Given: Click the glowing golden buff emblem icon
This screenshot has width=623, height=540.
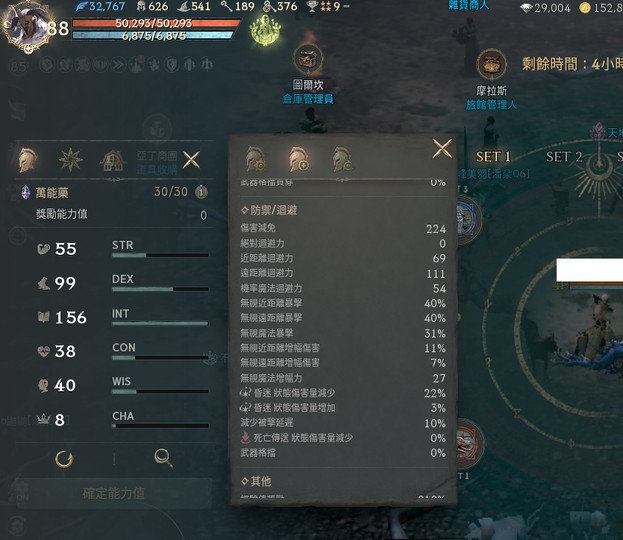Looking at the screenshot, I should [265, 30].
